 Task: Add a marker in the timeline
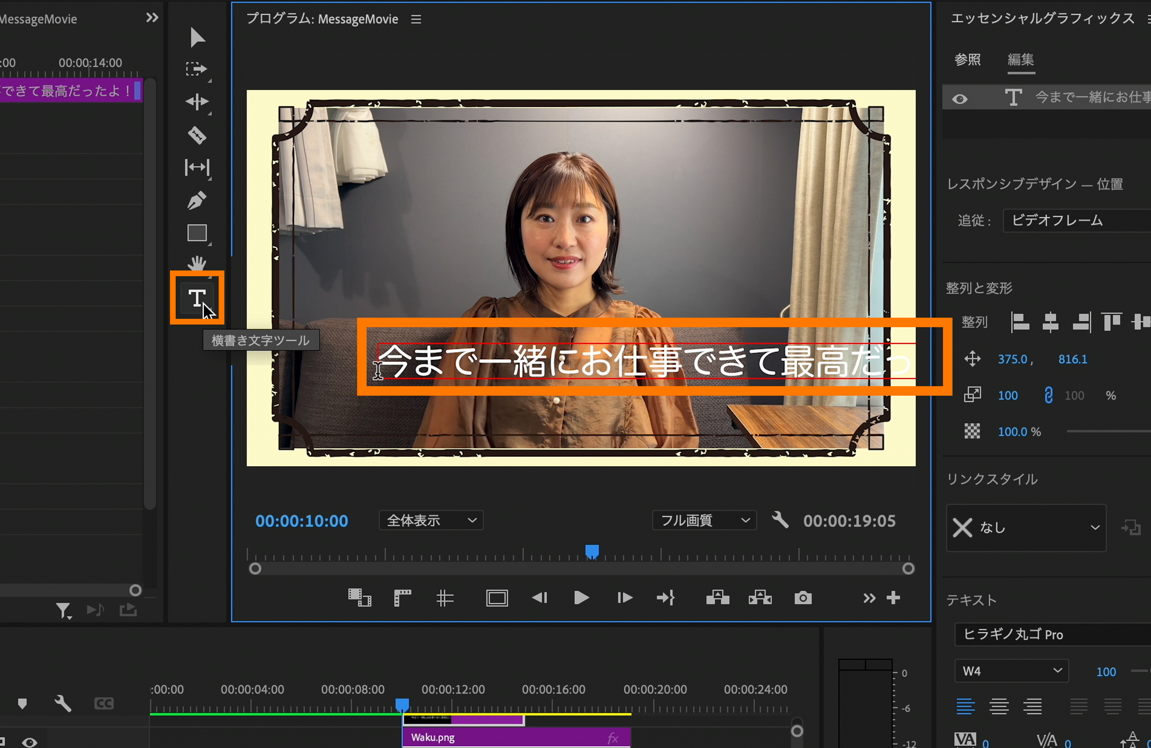click(x=22, y=703)
